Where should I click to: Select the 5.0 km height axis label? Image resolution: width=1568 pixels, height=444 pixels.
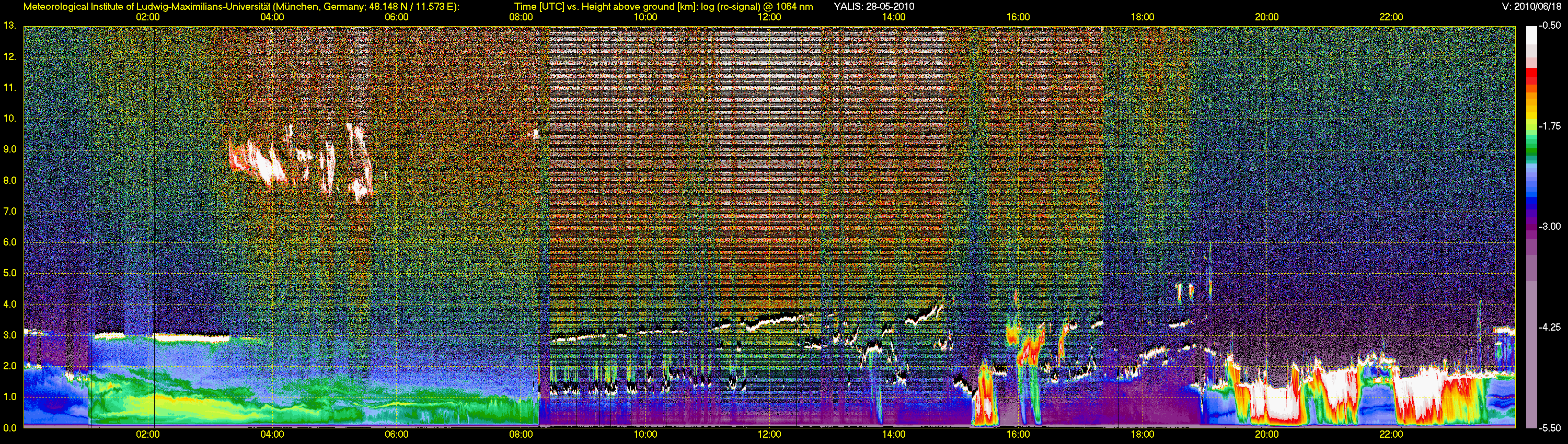10,274
